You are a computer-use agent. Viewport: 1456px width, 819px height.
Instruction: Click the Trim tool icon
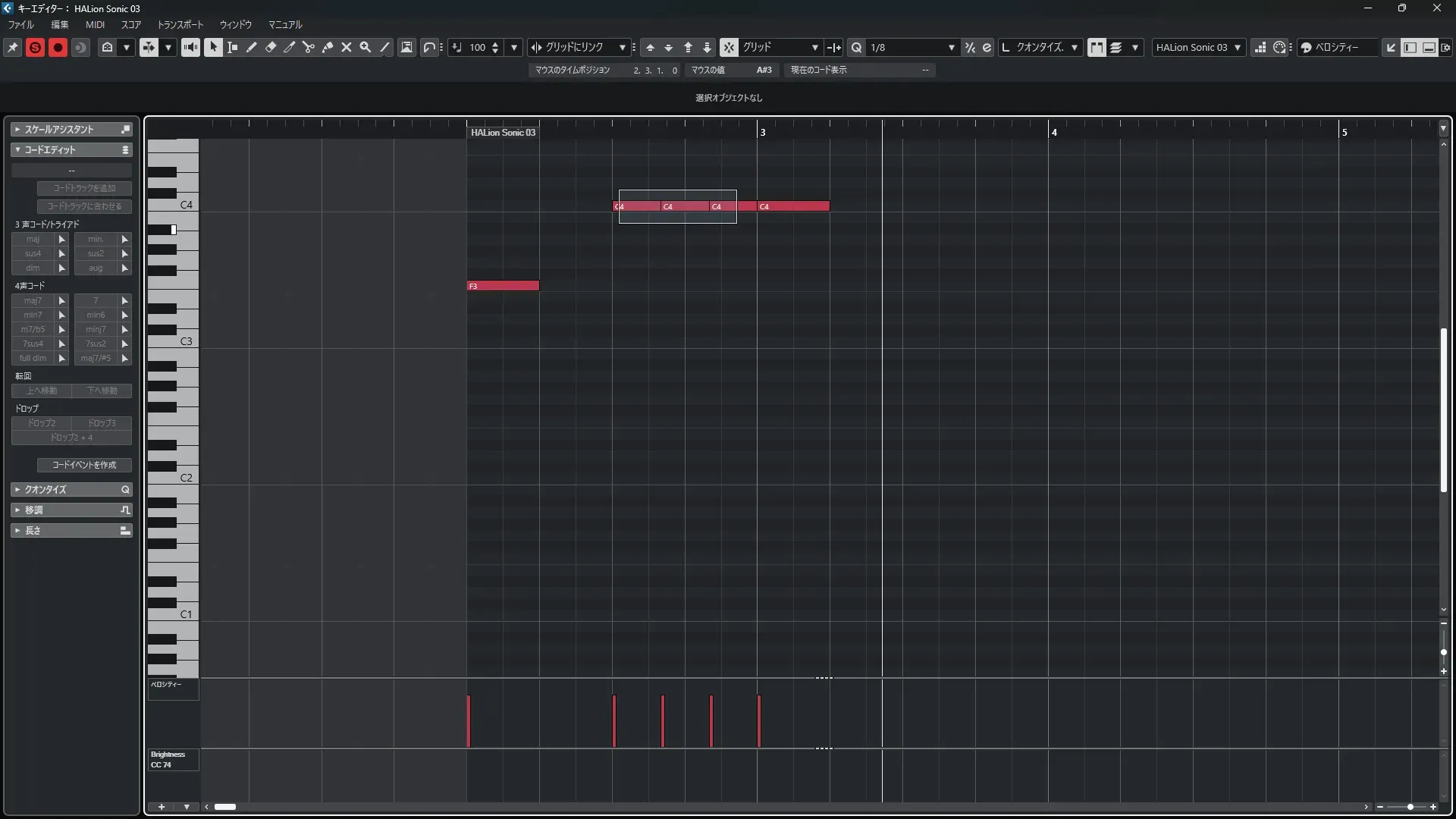point(289,47)
